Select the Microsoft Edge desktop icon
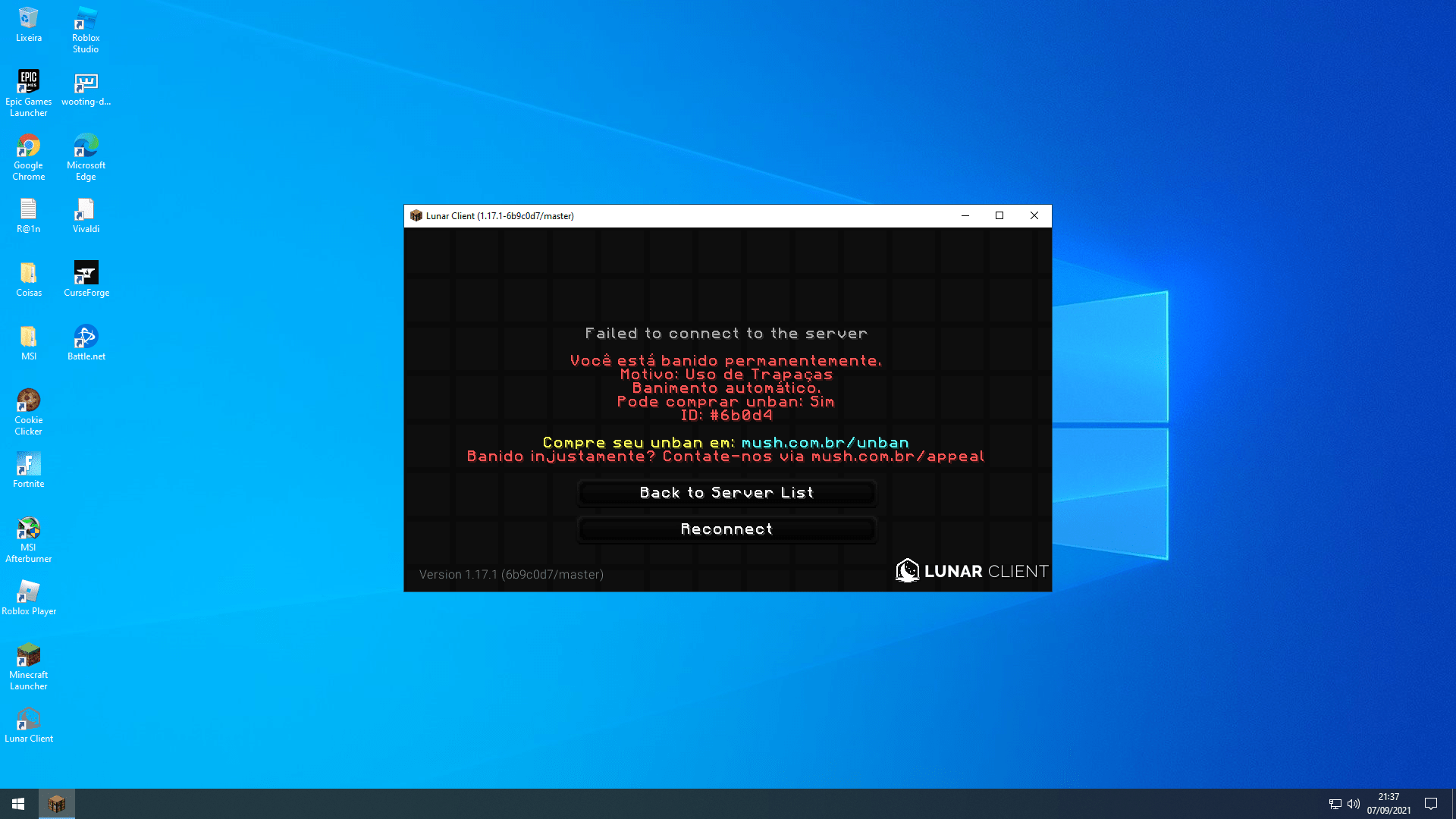 [x=86, y=157]
